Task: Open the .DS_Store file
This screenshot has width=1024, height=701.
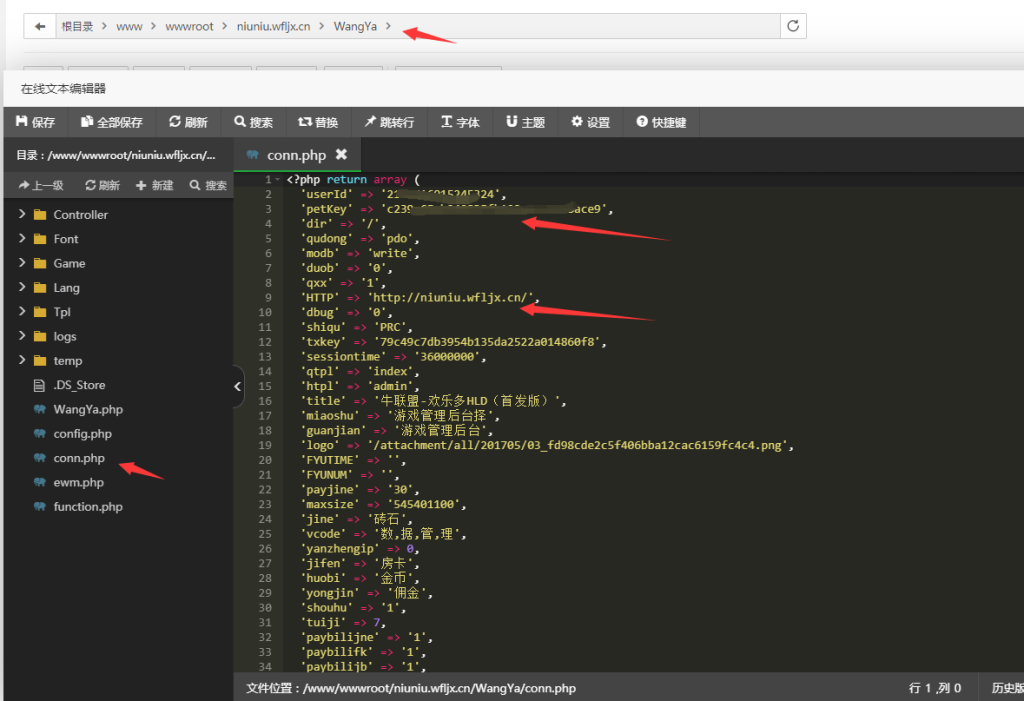Action: (79, 385)
